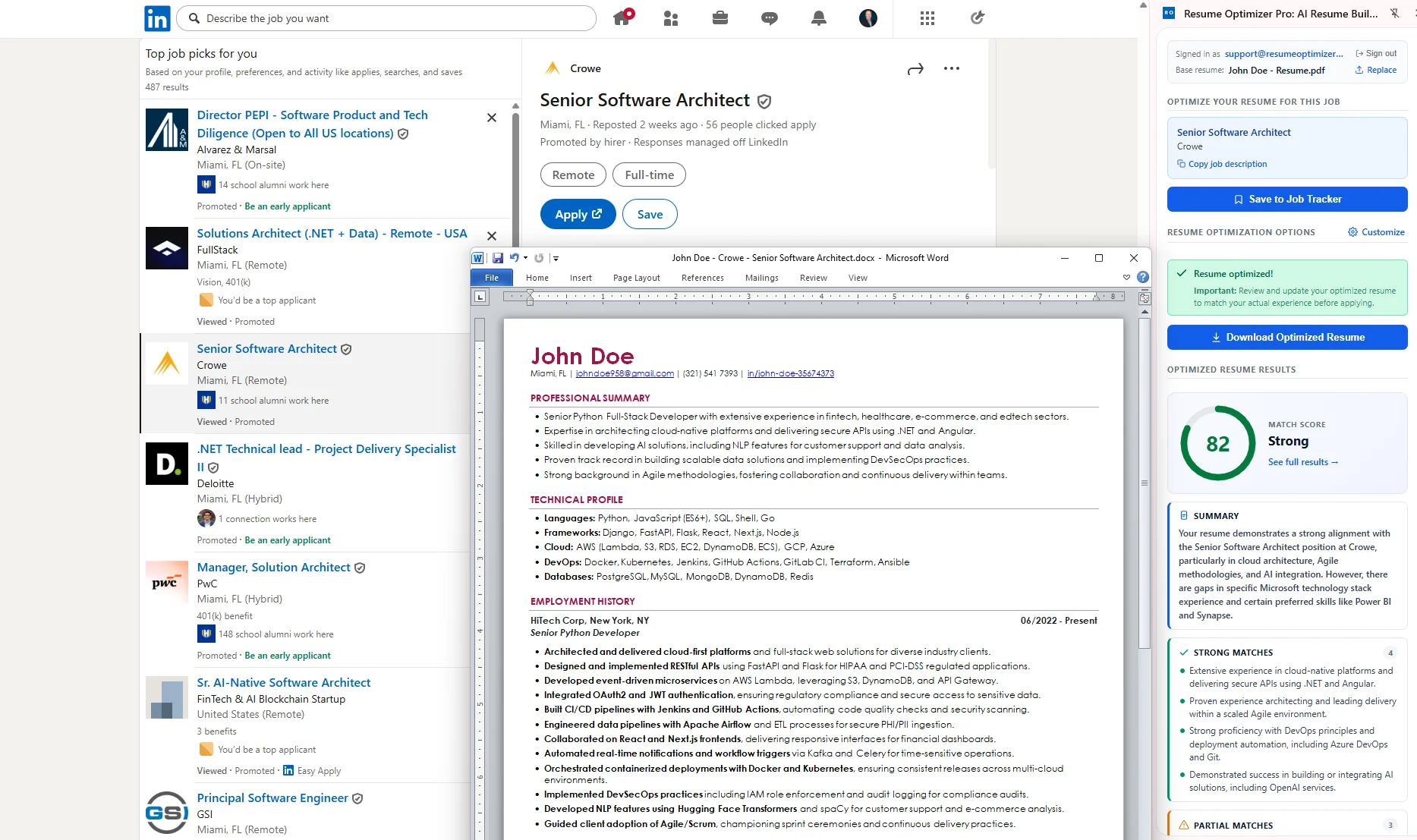1417x840 pixels.
Task: Click Replace base resume link
Action: tap(1376, 70)
